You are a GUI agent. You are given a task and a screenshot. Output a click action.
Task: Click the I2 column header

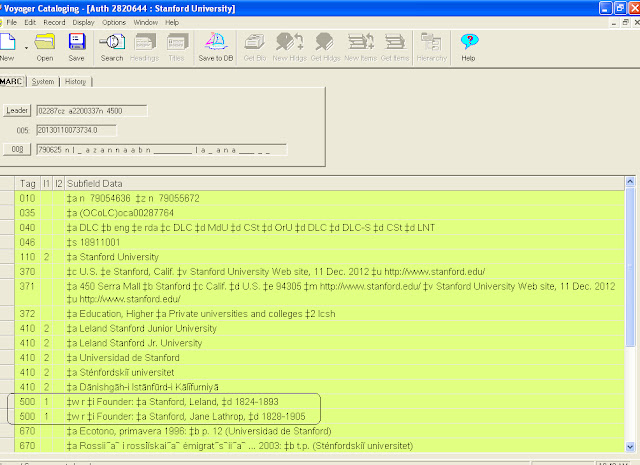(58, 184)
